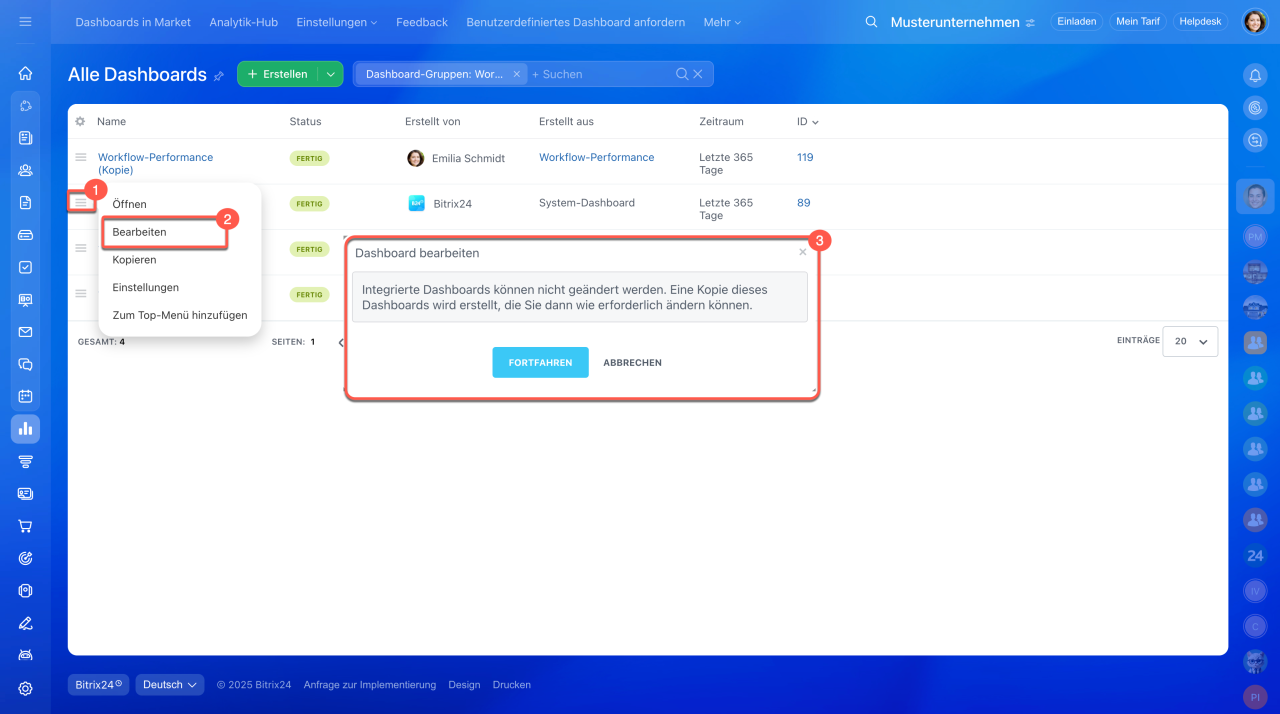The image size is (1280, 714).
Task: Open dashboard ID 89 link
Action: pyautogui.click(x=804, y=203)
